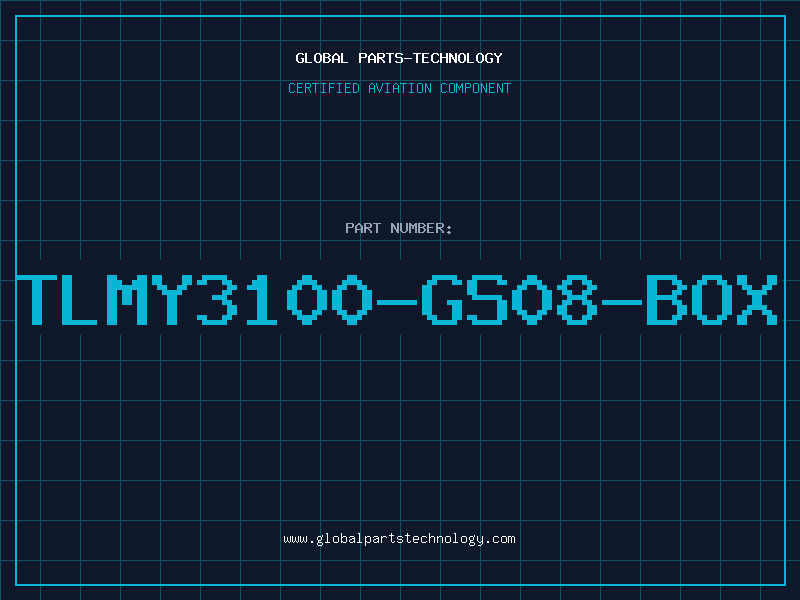The height and width of the screenshot is (600, 800).
Task: Open the www.globalpartstechnology.com link
Action: tap(399, 539)
